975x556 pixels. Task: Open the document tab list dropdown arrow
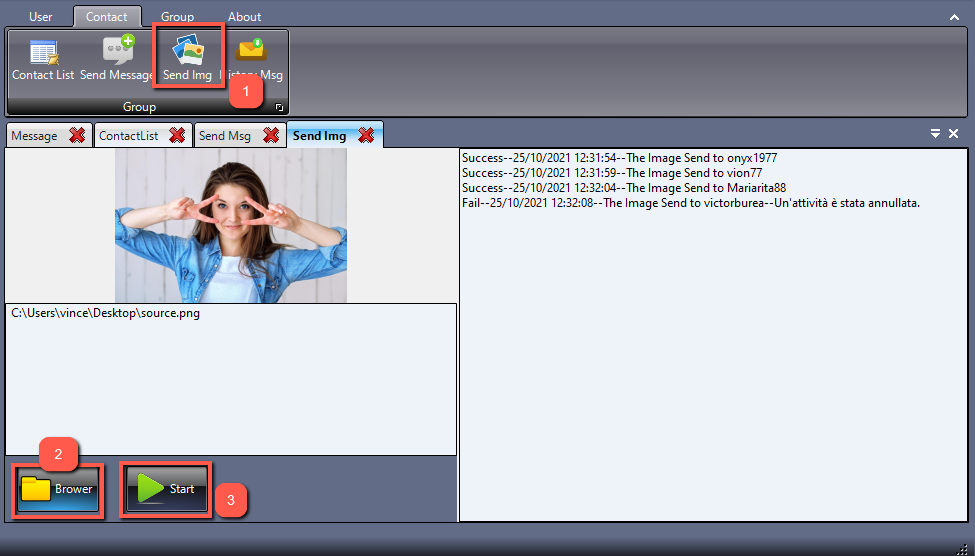tap(935, 134)
